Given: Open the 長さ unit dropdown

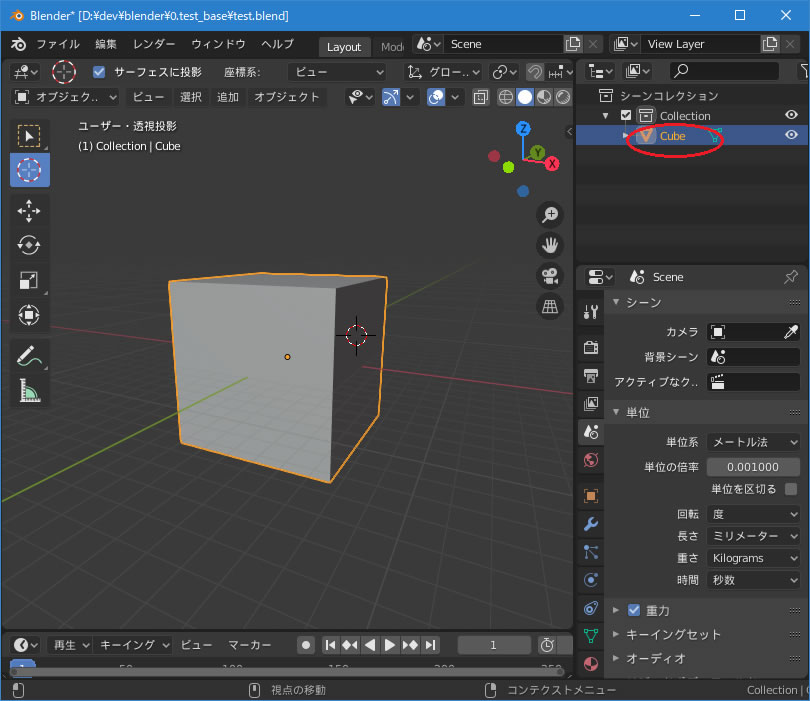Looking at the screenshot, I should pyautogui.click(x=753, y=536).
